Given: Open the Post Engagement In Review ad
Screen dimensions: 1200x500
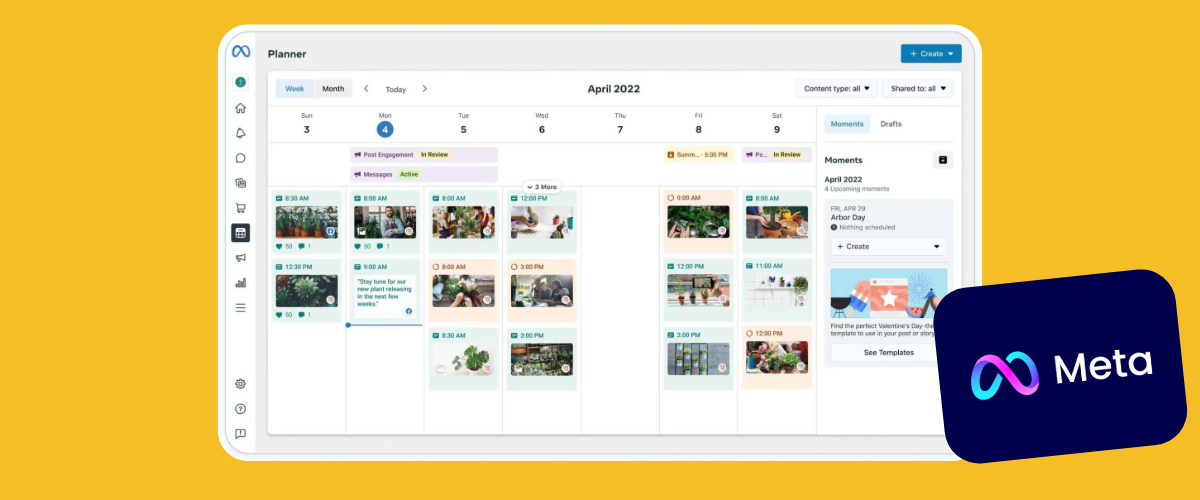Looking at the screenshot, I should point(424,155).
